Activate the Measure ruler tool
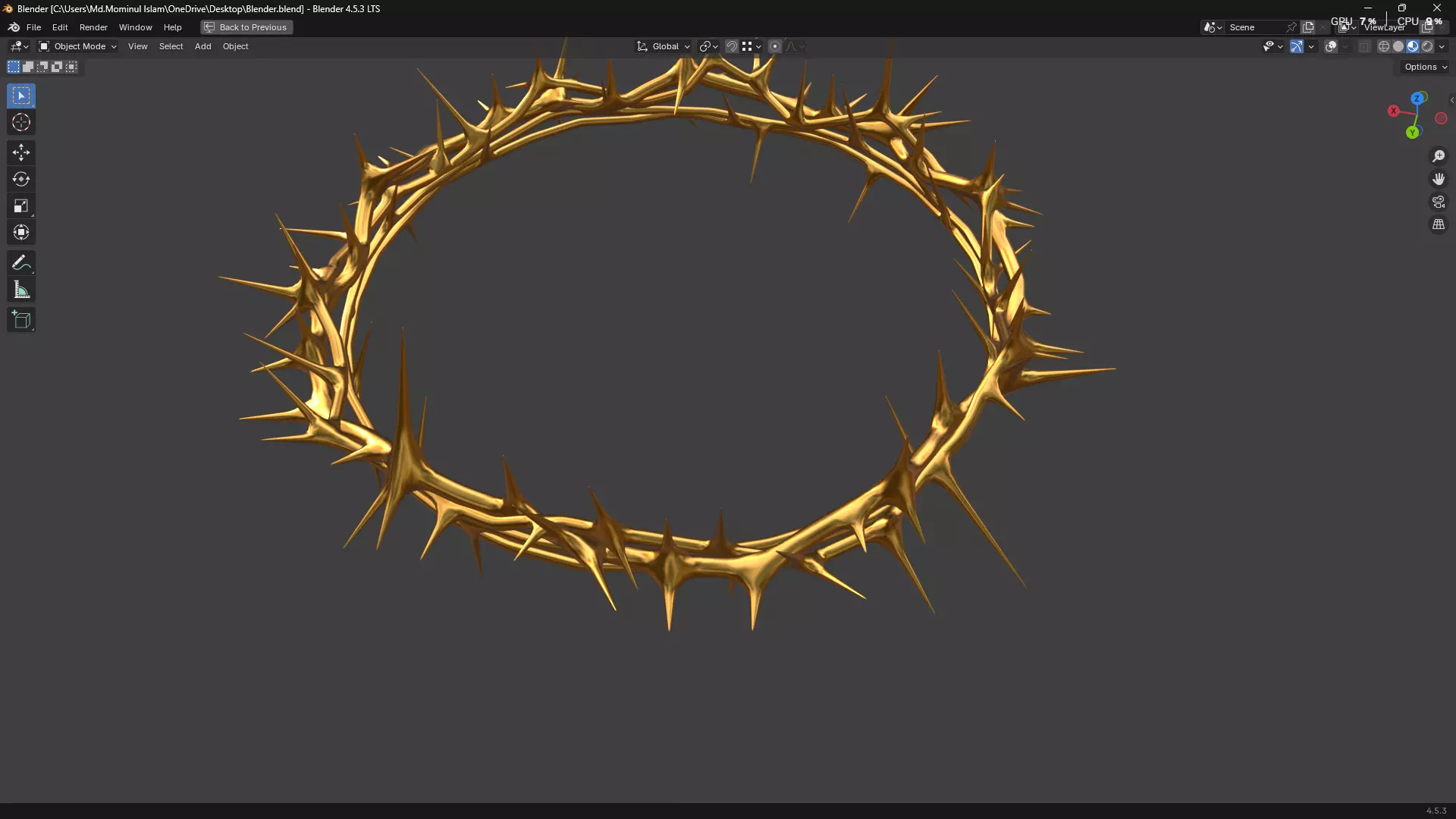The height and width of the screenshot is (819, 1456). [21, 289]
